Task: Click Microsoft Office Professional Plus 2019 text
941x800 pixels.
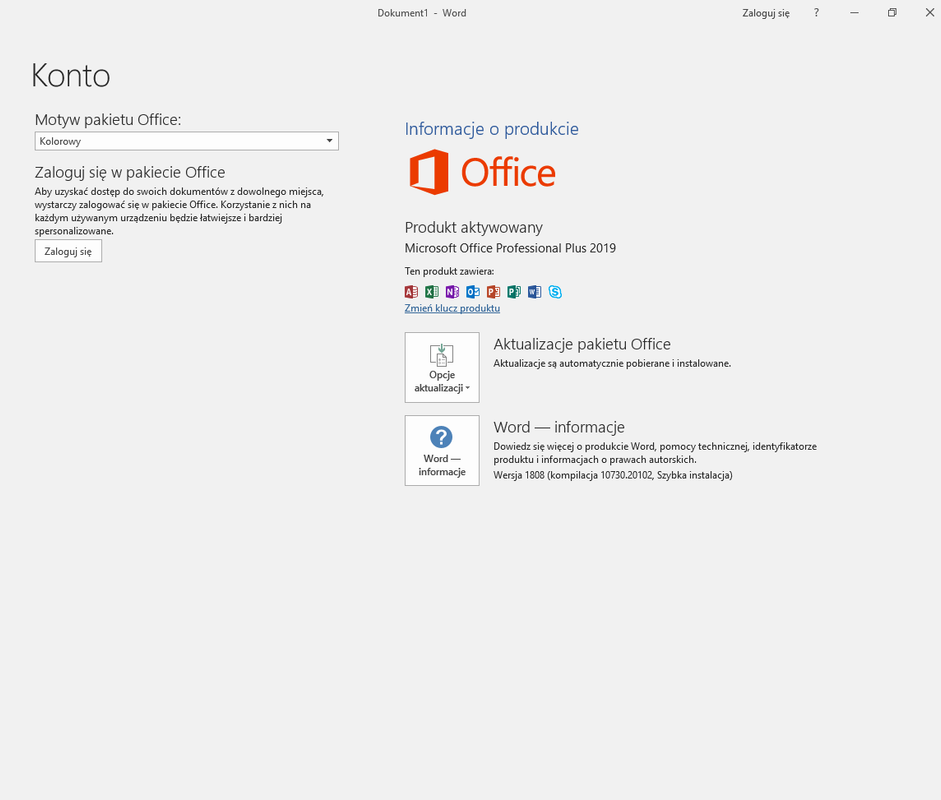Action: click(510, 248)
